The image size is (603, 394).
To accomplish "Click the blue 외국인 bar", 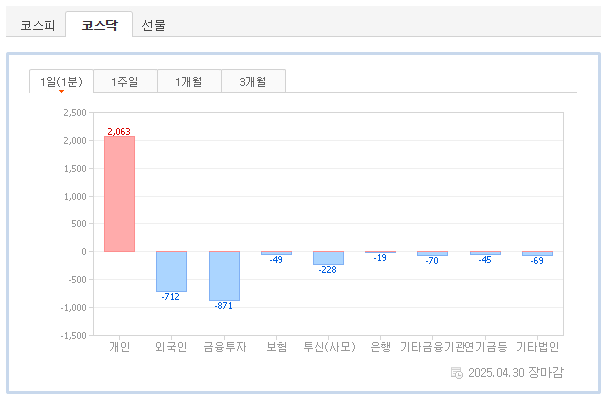I will point(171,271).
